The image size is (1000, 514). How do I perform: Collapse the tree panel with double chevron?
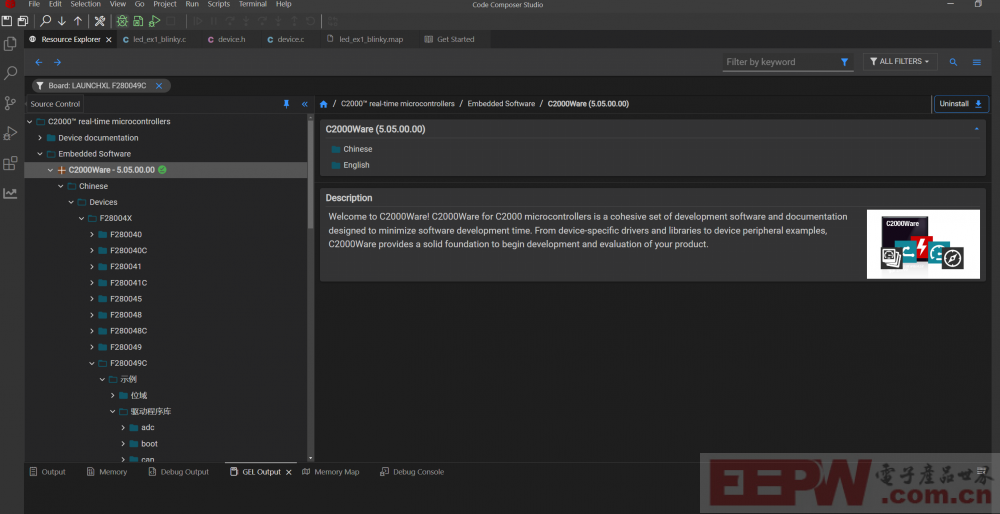point(304,104)
